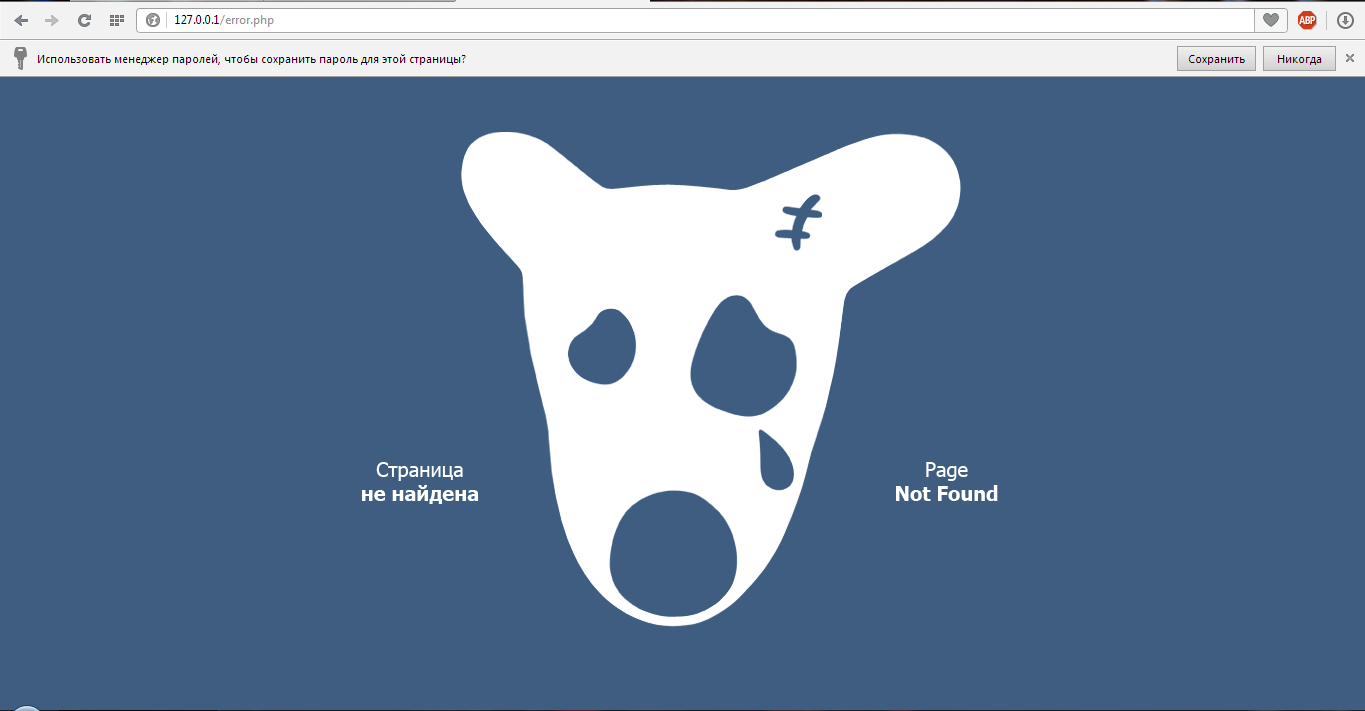Reload the error.php page
This screenshot has width=1365, height=711.
(x=85, y=20)
